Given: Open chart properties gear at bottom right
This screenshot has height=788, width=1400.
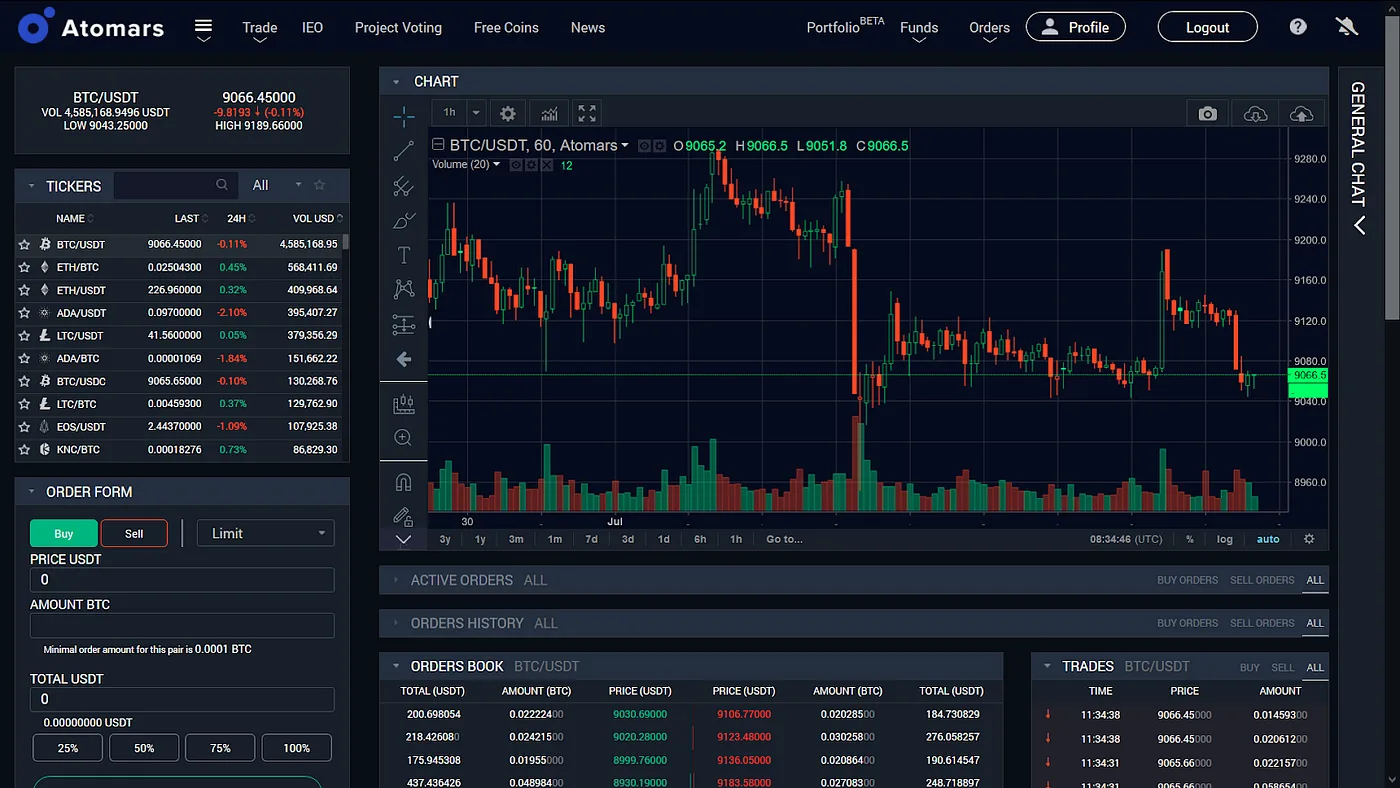Looking at the screenshot, I should coord(1309,539).
